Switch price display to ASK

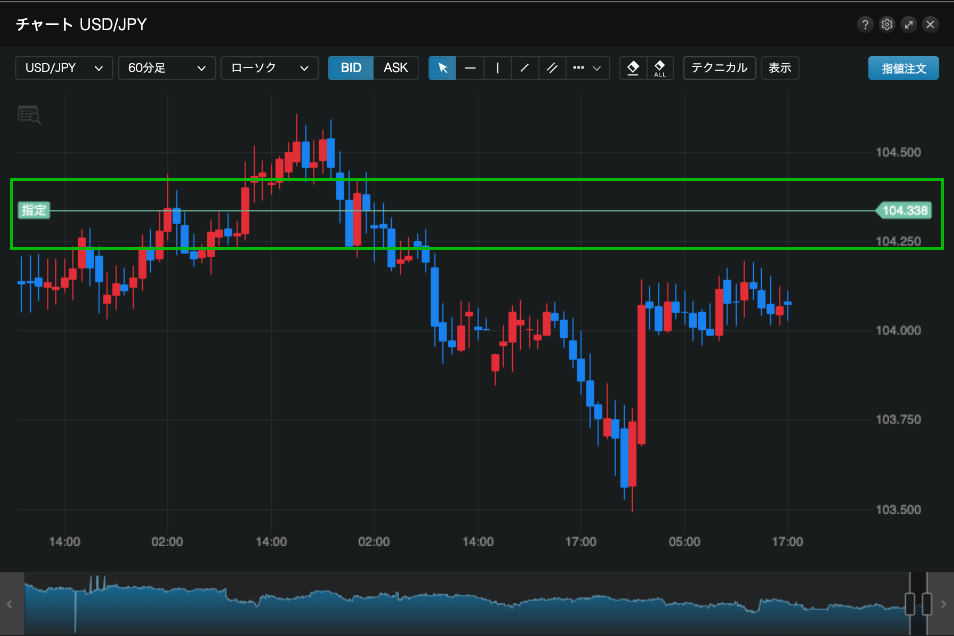396,68
